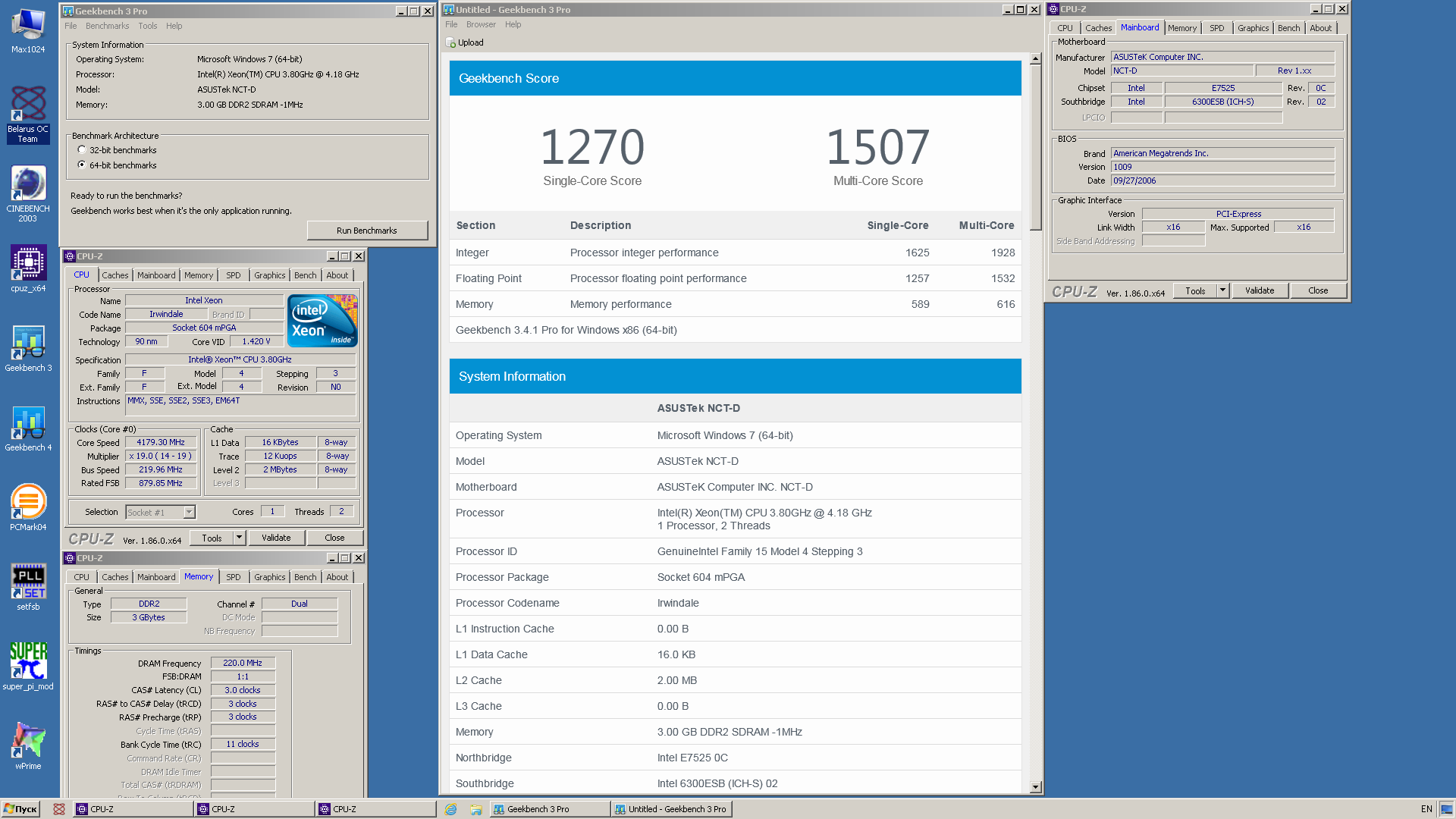The width and height of the screenshot is (1456, 819).
Task: Open cpuz_x64 desktop icon
Action: pyautogui.click(x=28, y=268)
